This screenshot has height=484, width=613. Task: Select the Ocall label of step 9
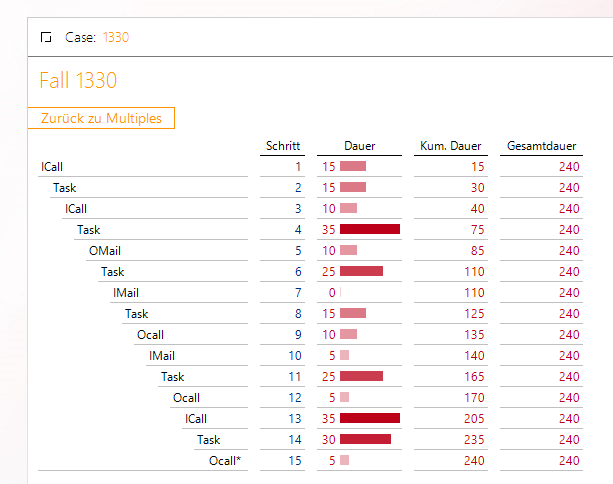(150, 335)
